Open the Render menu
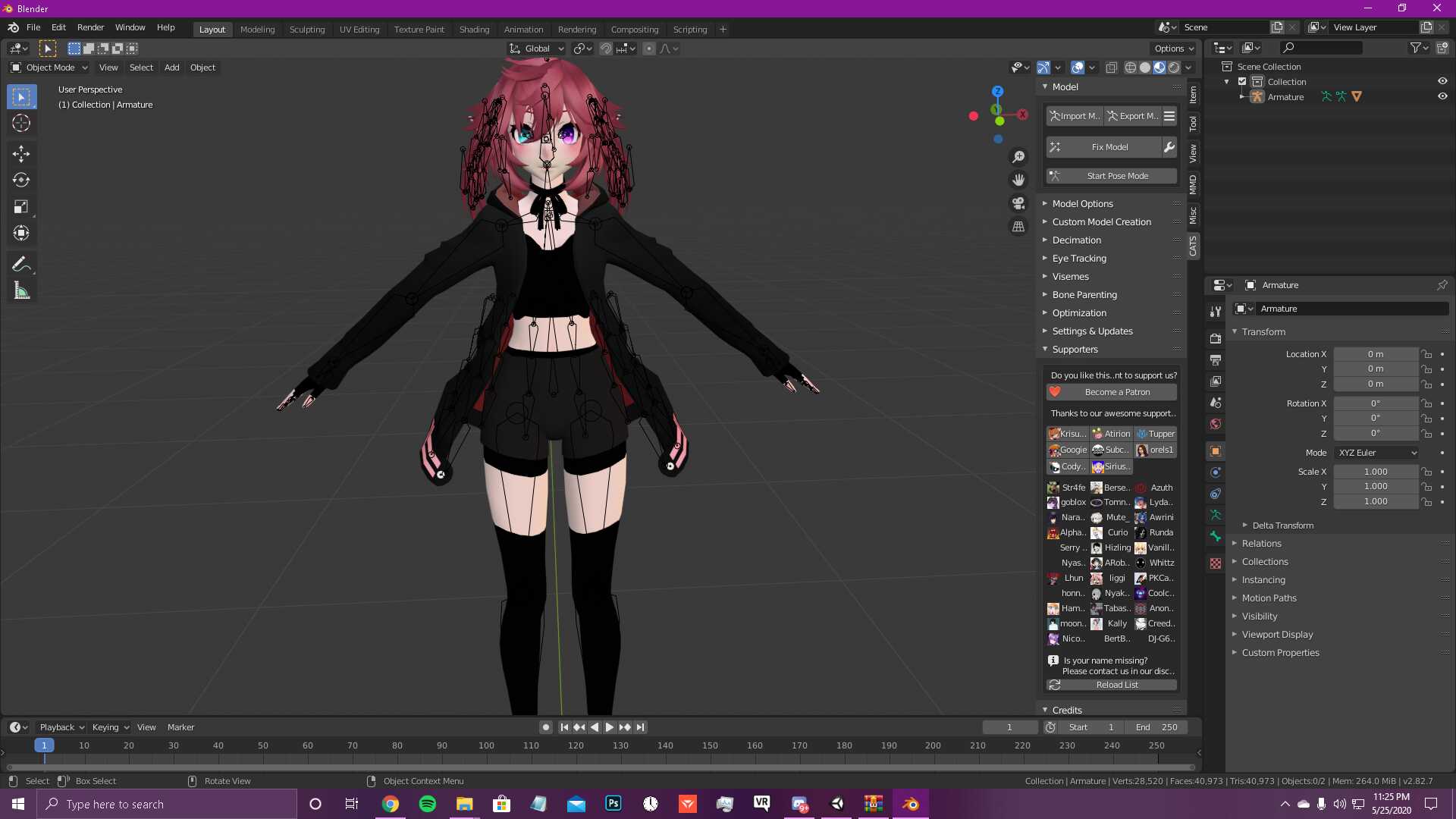Image resolution: width=1456 pixels, height=819 pixels. (x=90, y=27)
